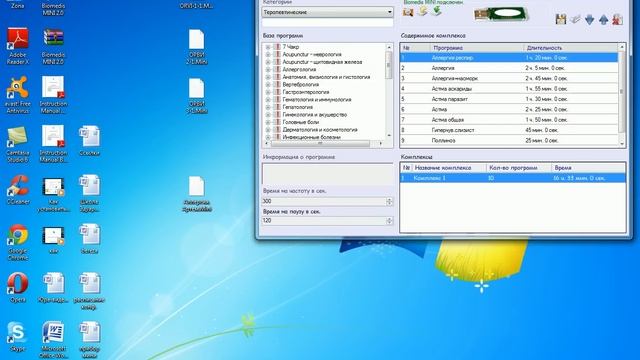Expand the Вертебрология tree node
Image resolution: width=640 pixels, height=360 pixels.
tap(268, 85)
